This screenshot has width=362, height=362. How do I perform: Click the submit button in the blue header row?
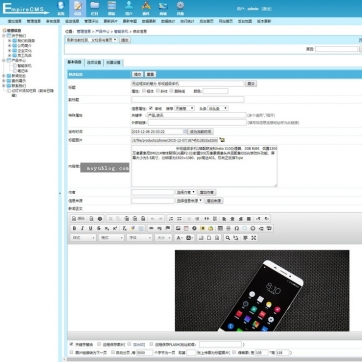(x=138, y=74)
